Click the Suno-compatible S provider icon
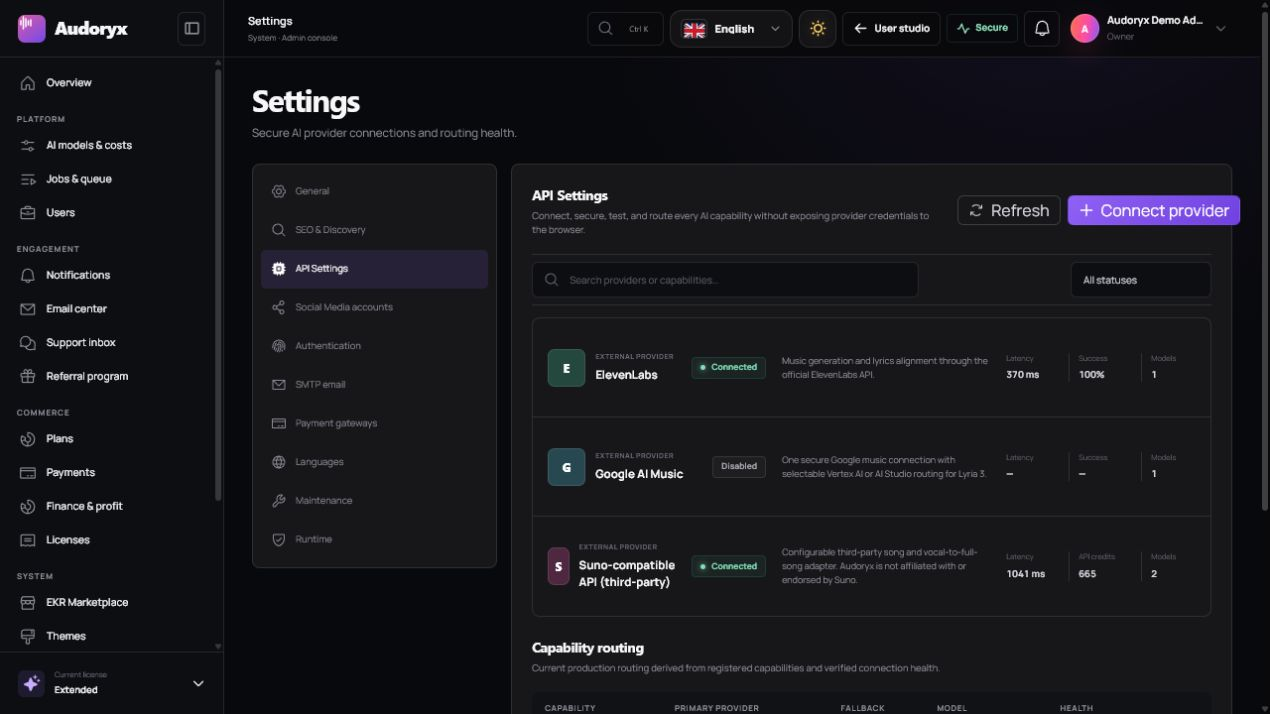 click(558, 566)
